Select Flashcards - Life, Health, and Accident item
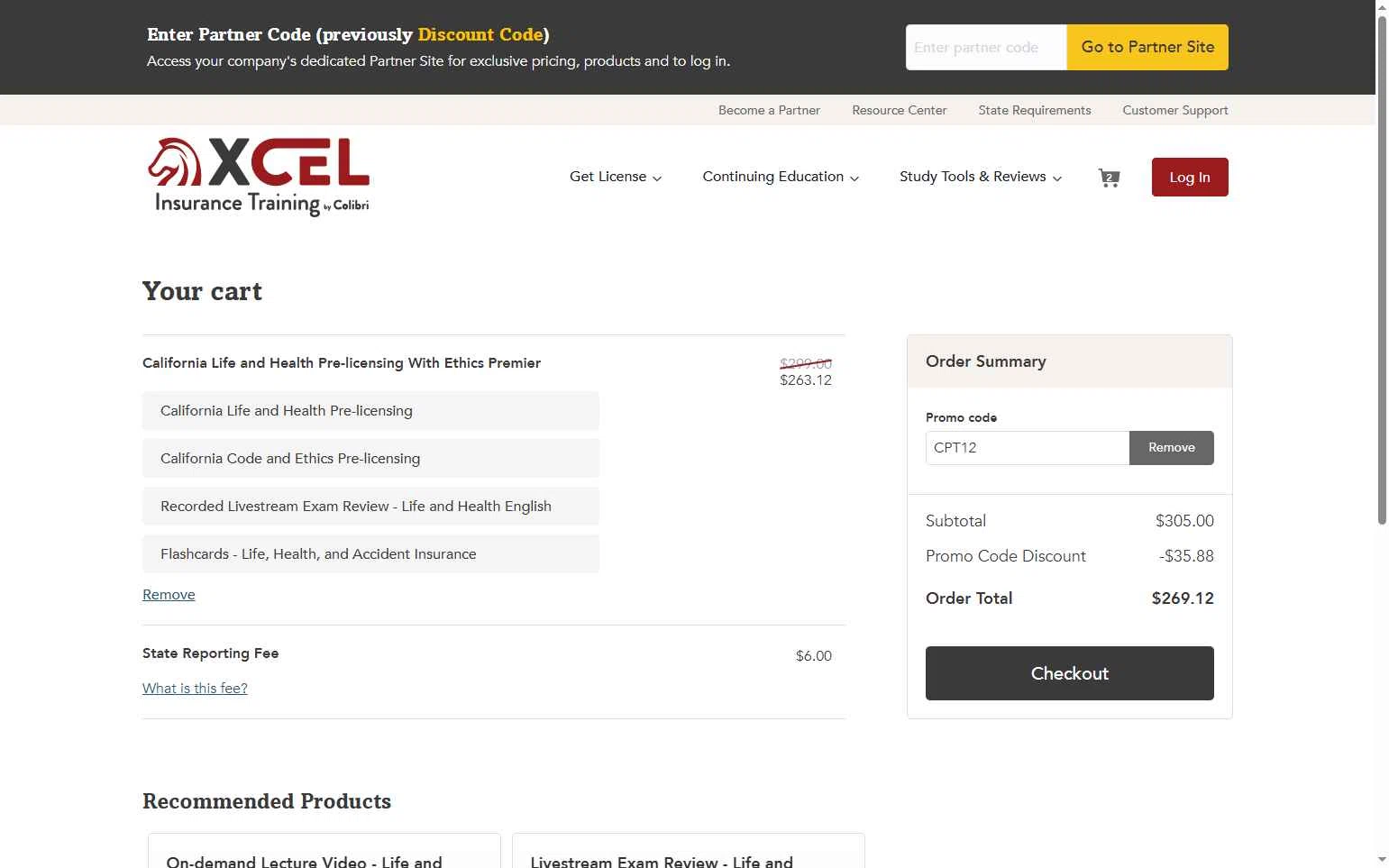Screen dimensions: 1389x868 coord(370,554)
